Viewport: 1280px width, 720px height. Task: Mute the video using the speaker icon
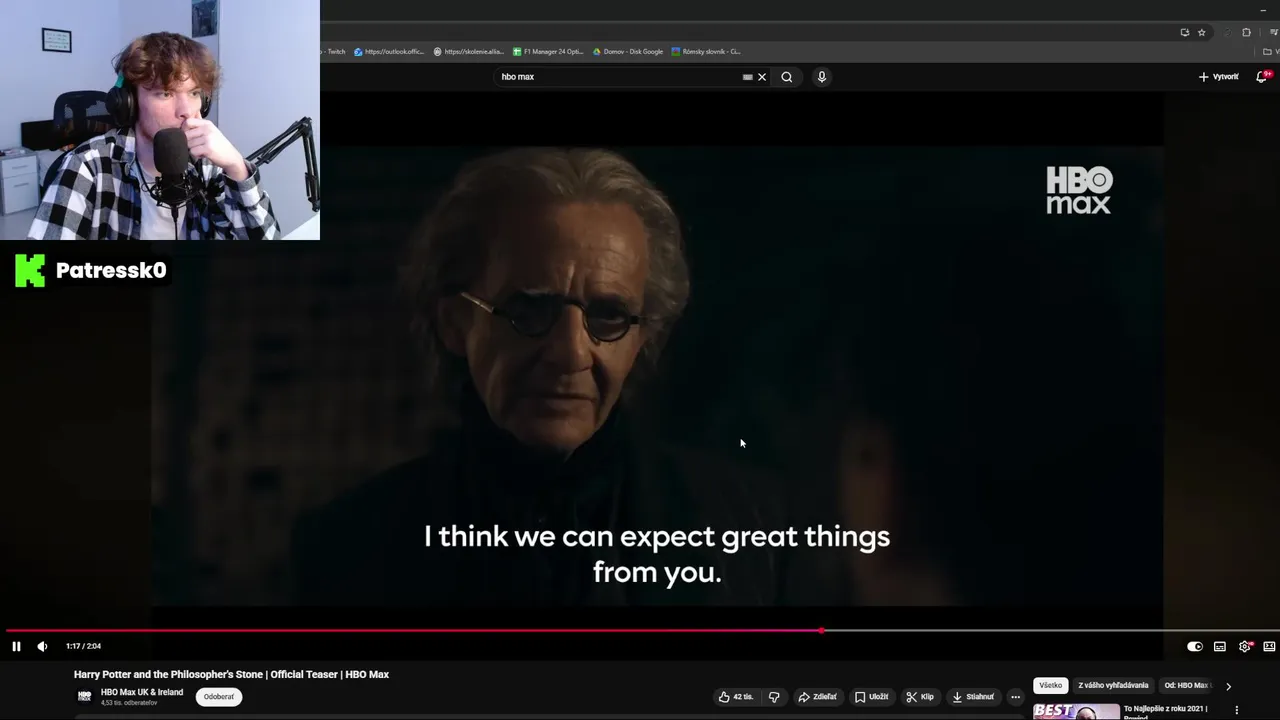42,646
